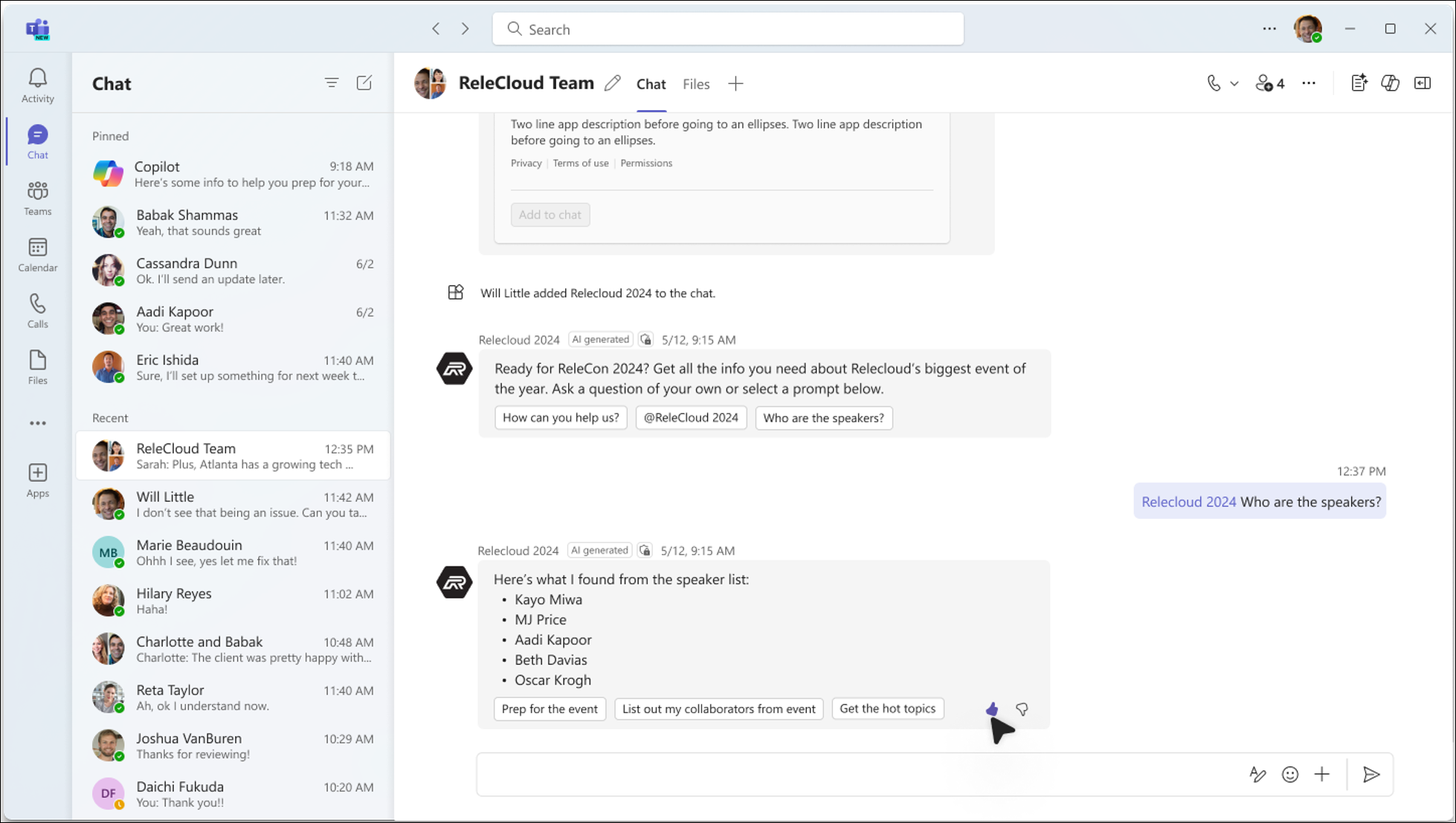Click the thumbs up icon to rate response

[991, 708]
